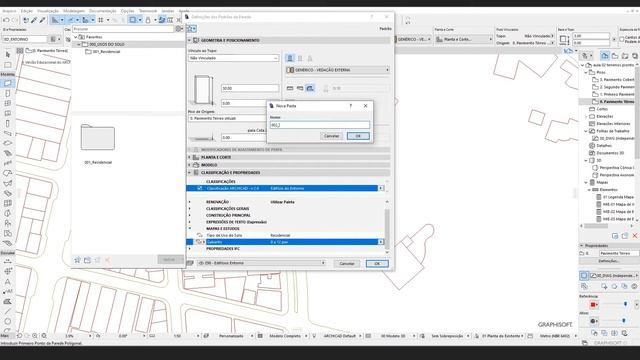Open the Opções menu
Viewport: 640px width, 360px height.
127,11
